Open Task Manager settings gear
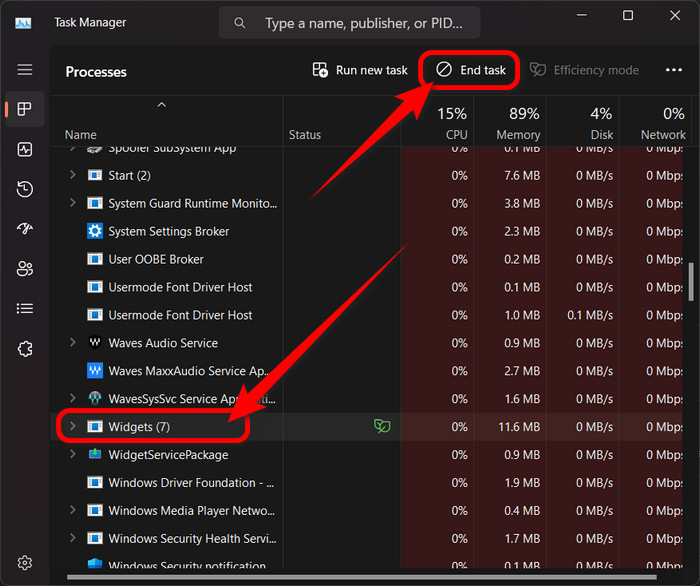This screenshot has width=700, height=586. [25, 563]
